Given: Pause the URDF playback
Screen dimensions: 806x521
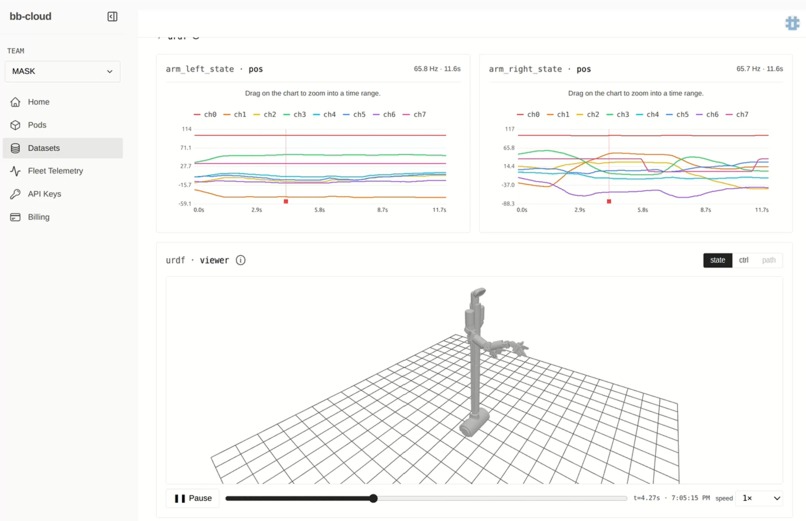Looking at the screenshot, I should (193, 498).
